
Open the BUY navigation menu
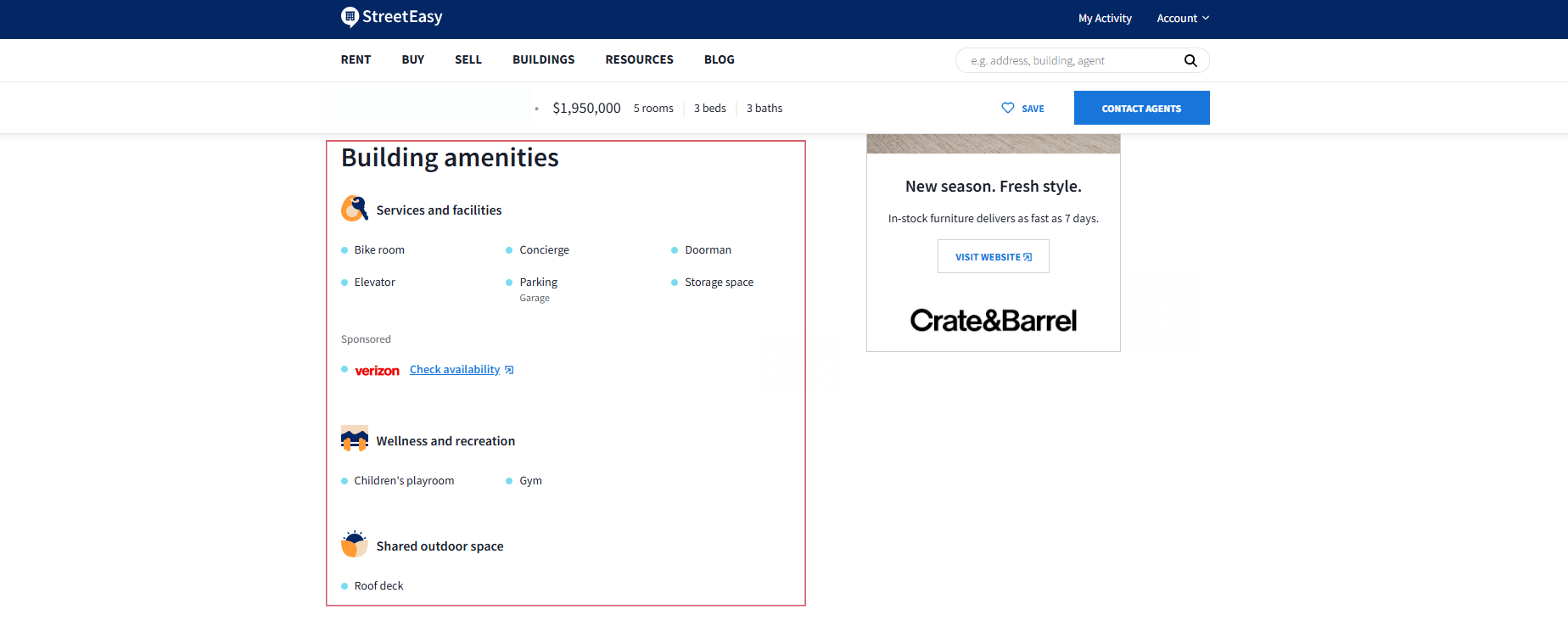click(x=413, y=59)
